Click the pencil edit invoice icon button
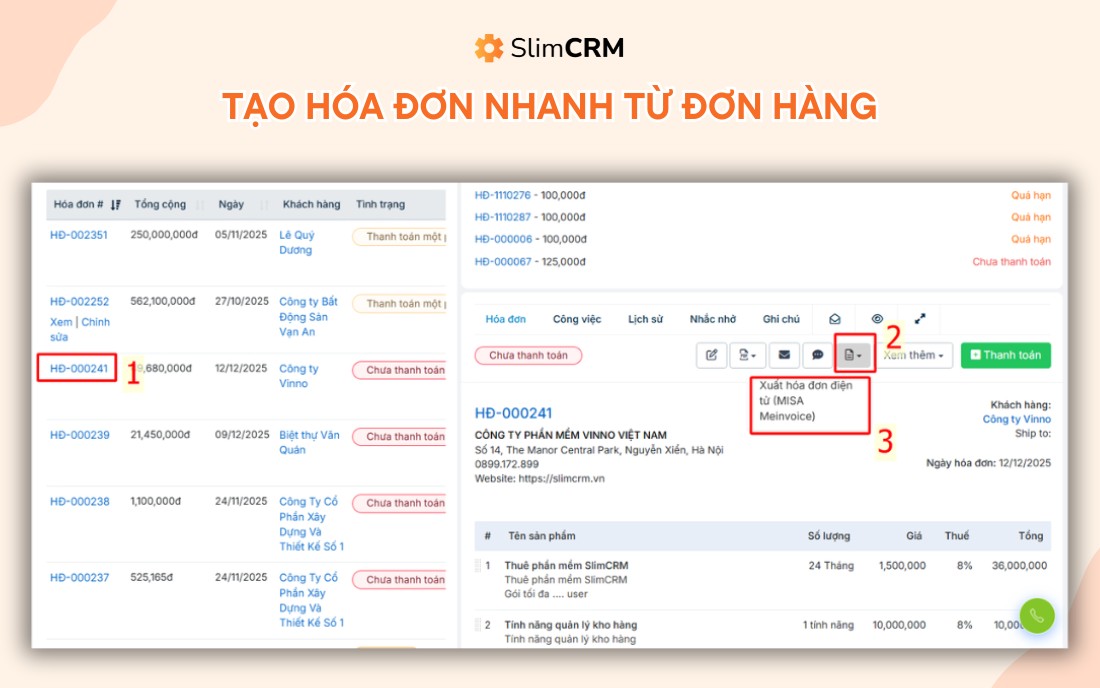The image size is (1100, 688). pos(711,355)
